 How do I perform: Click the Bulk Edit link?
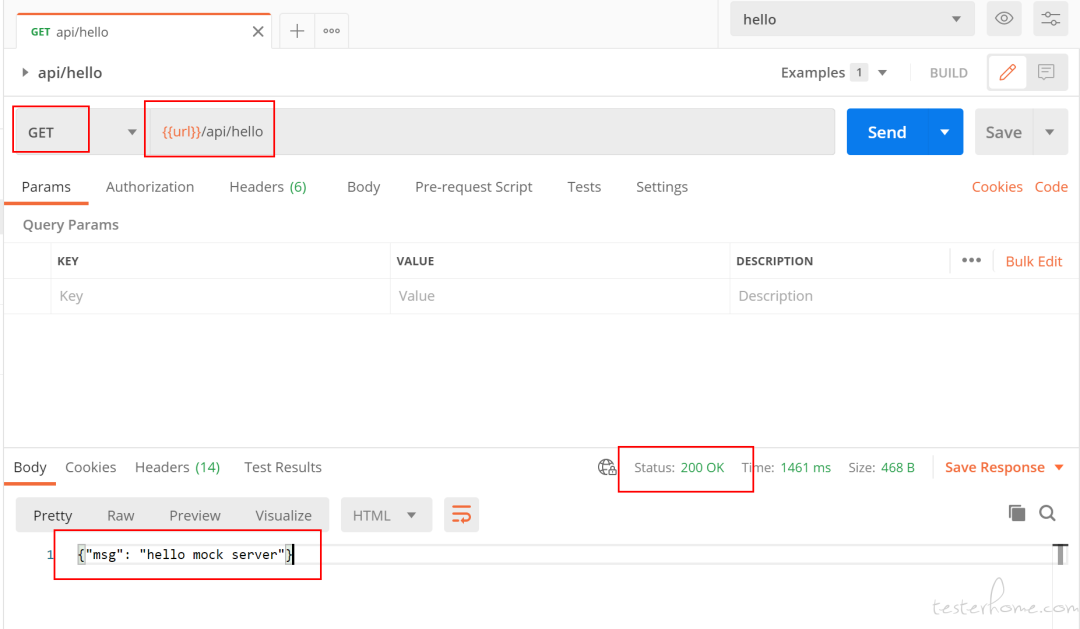[x=1034, y=261]
